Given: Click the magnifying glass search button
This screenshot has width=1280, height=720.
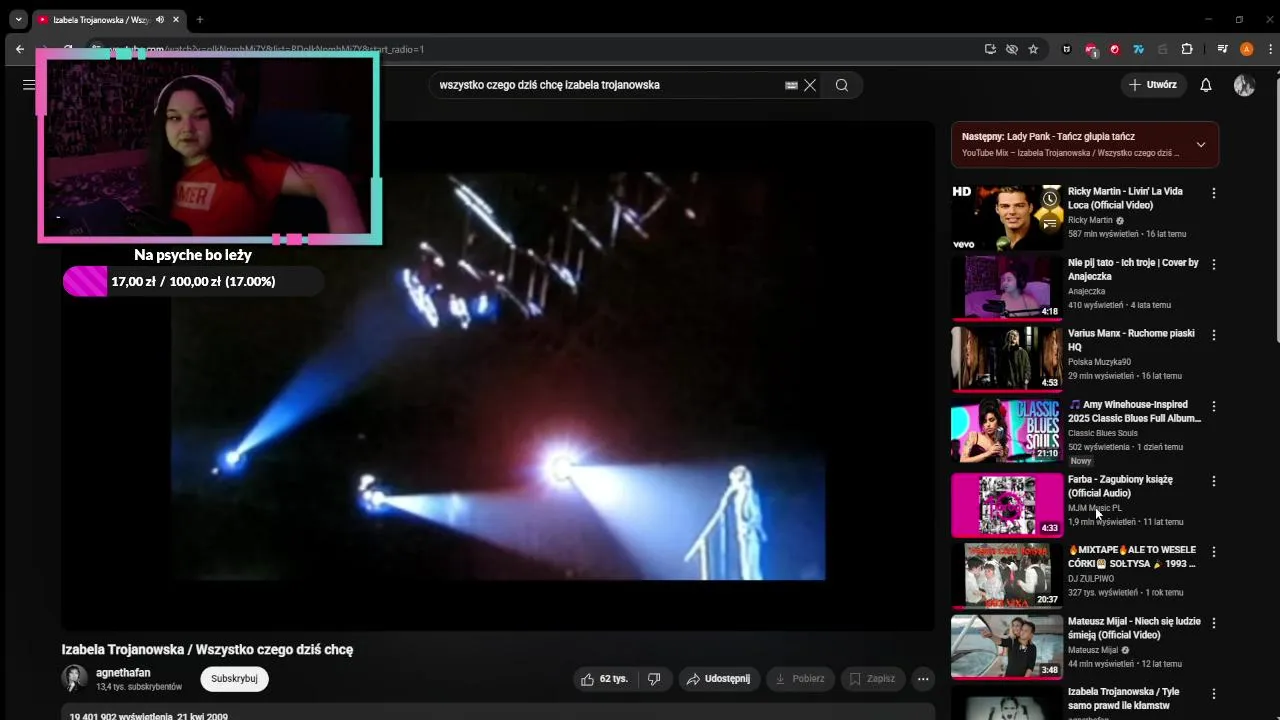Looking at the screenshot, I should click(x=842, y=85).
